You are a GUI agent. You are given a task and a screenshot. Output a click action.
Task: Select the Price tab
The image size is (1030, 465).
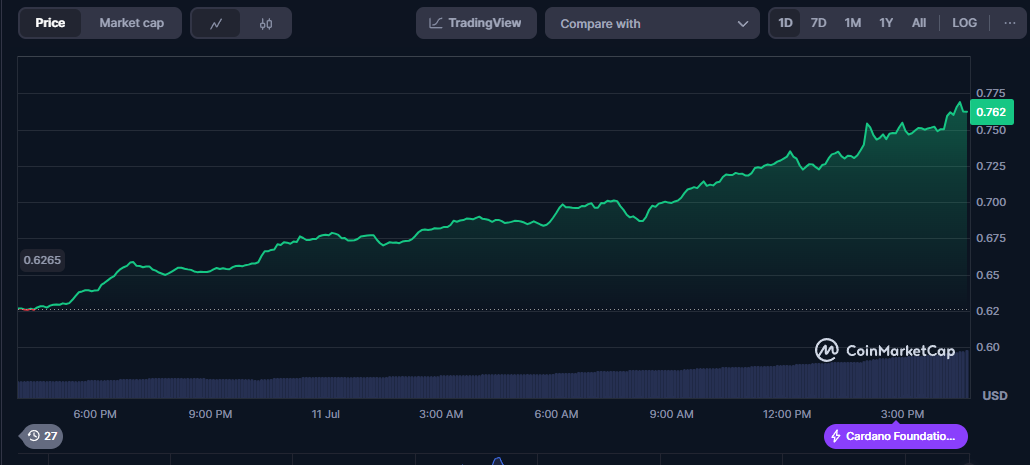coord(50,23)
